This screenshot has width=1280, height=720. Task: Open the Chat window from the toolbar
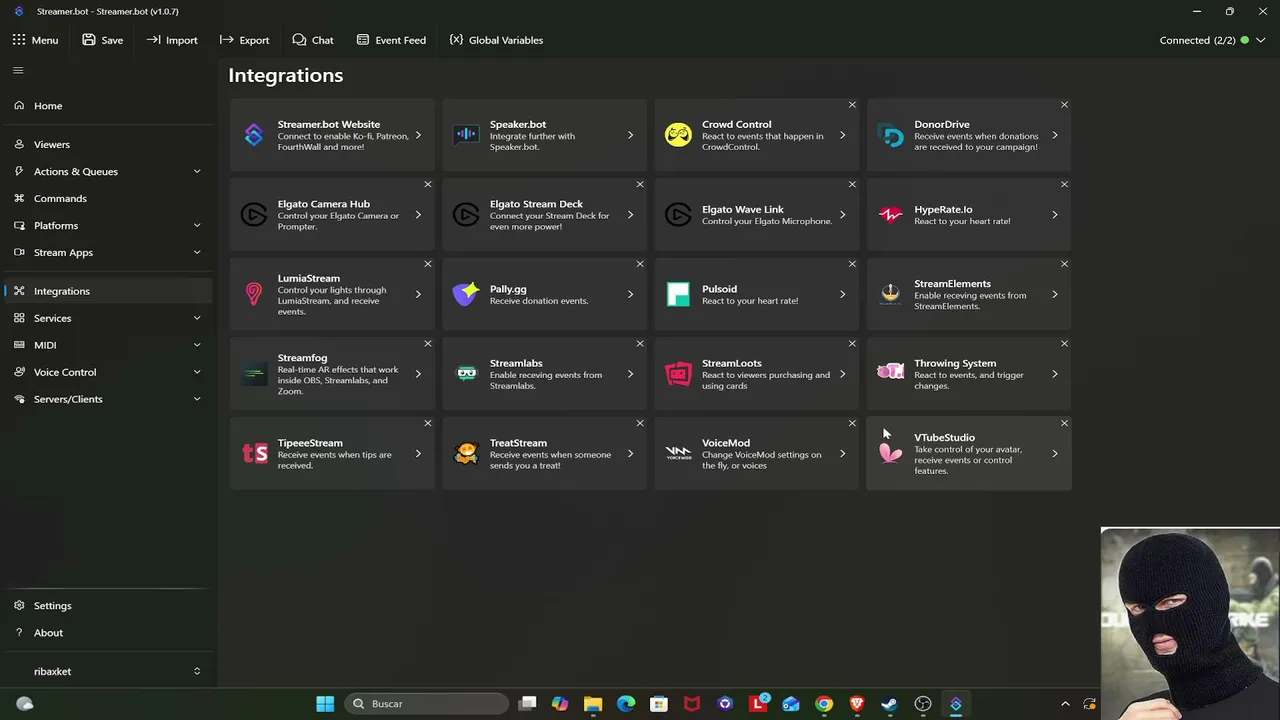313,40
